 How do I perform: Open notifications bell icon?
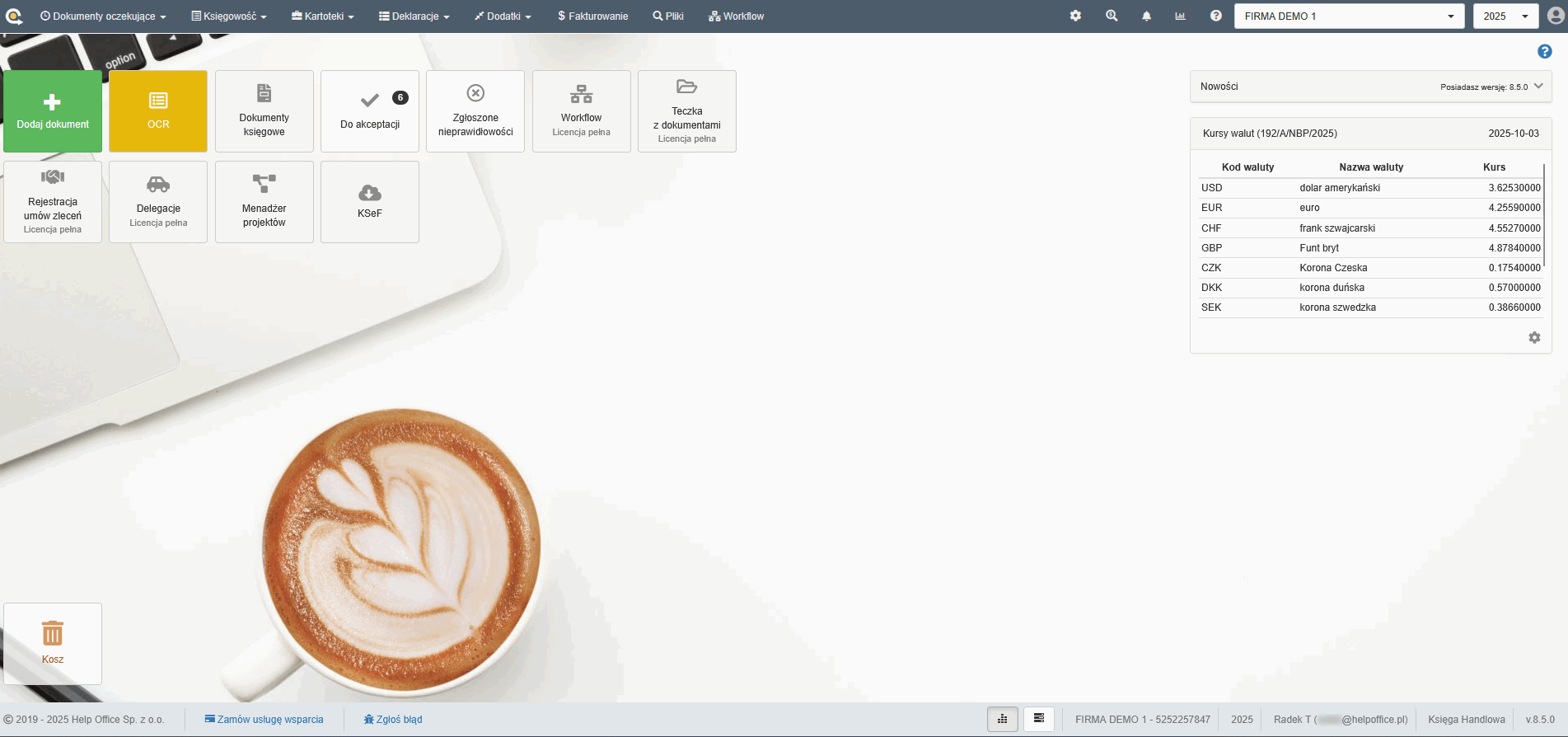(x=1146, y=16)
